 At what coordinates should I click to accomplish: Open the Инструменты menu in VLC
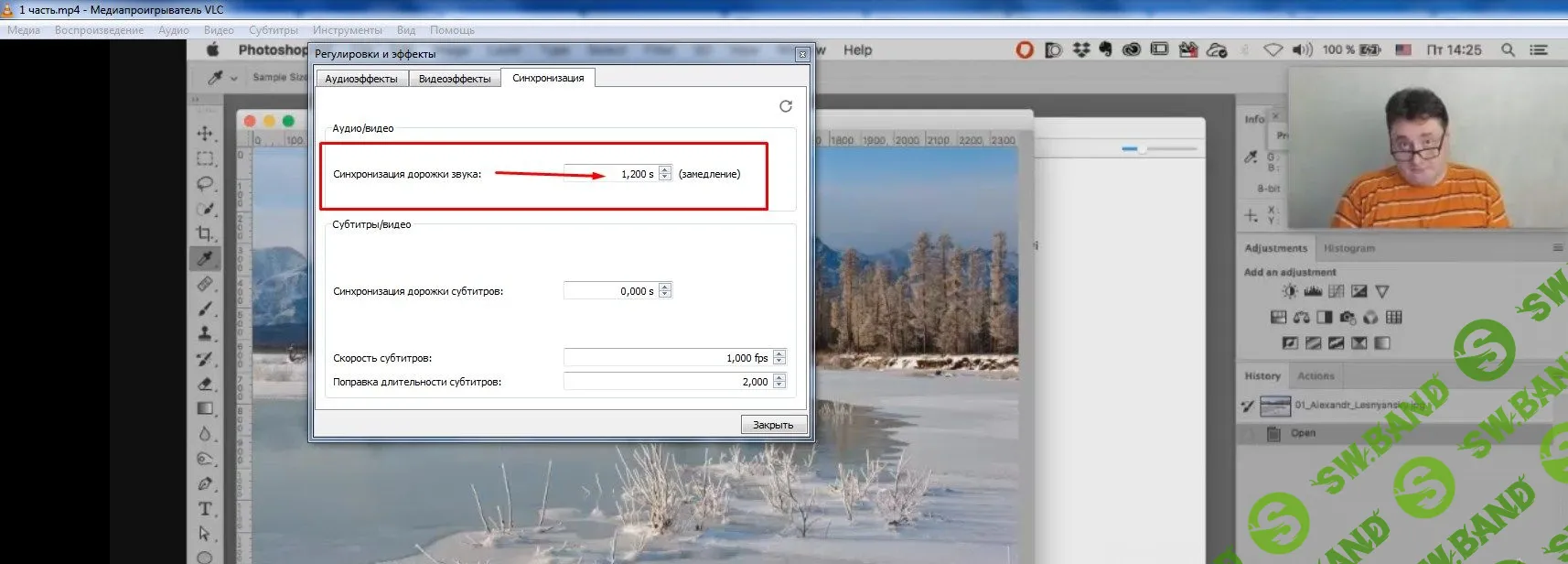(347, 30)
